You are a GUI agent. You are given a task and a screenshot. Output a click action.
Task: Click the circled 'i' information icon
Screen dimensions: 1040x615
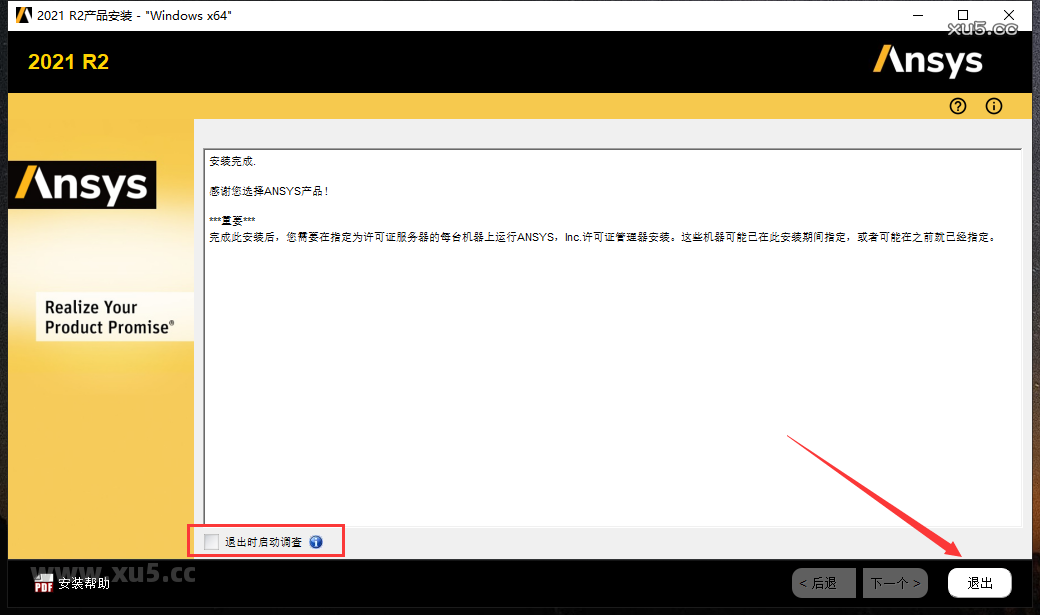click(x=993, y=106)
